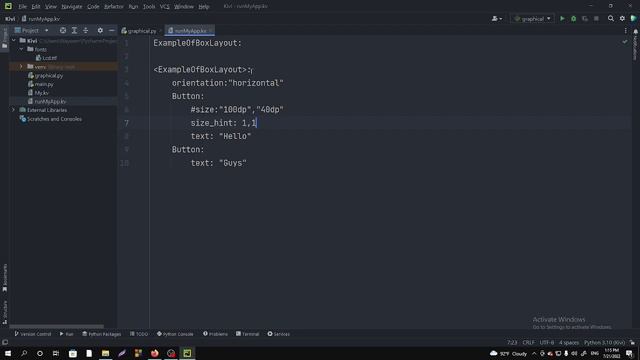Open Terminal tool window
640x360 pixels.
coord(247,334)
